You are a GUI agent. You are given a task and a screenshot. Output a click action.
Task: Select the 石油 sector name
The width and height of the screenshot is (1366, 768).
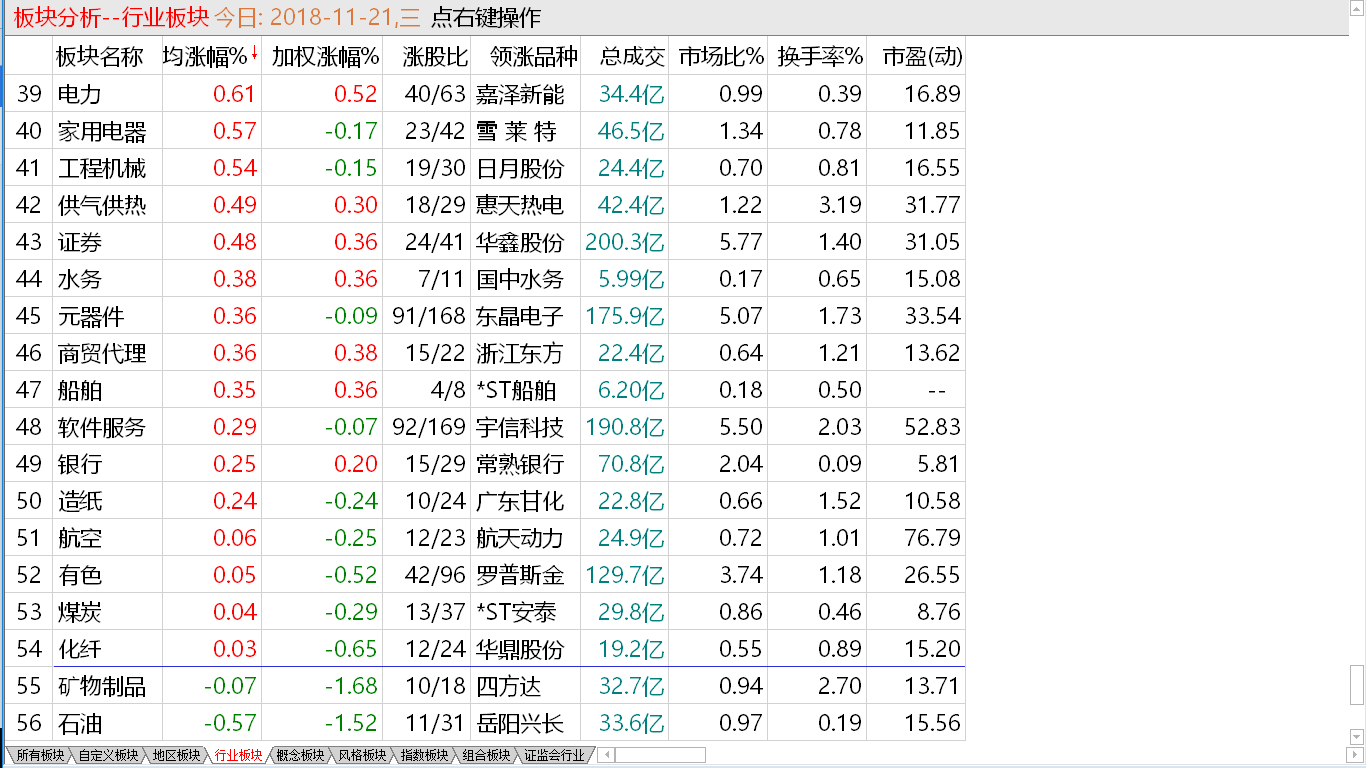pos(79,723)
